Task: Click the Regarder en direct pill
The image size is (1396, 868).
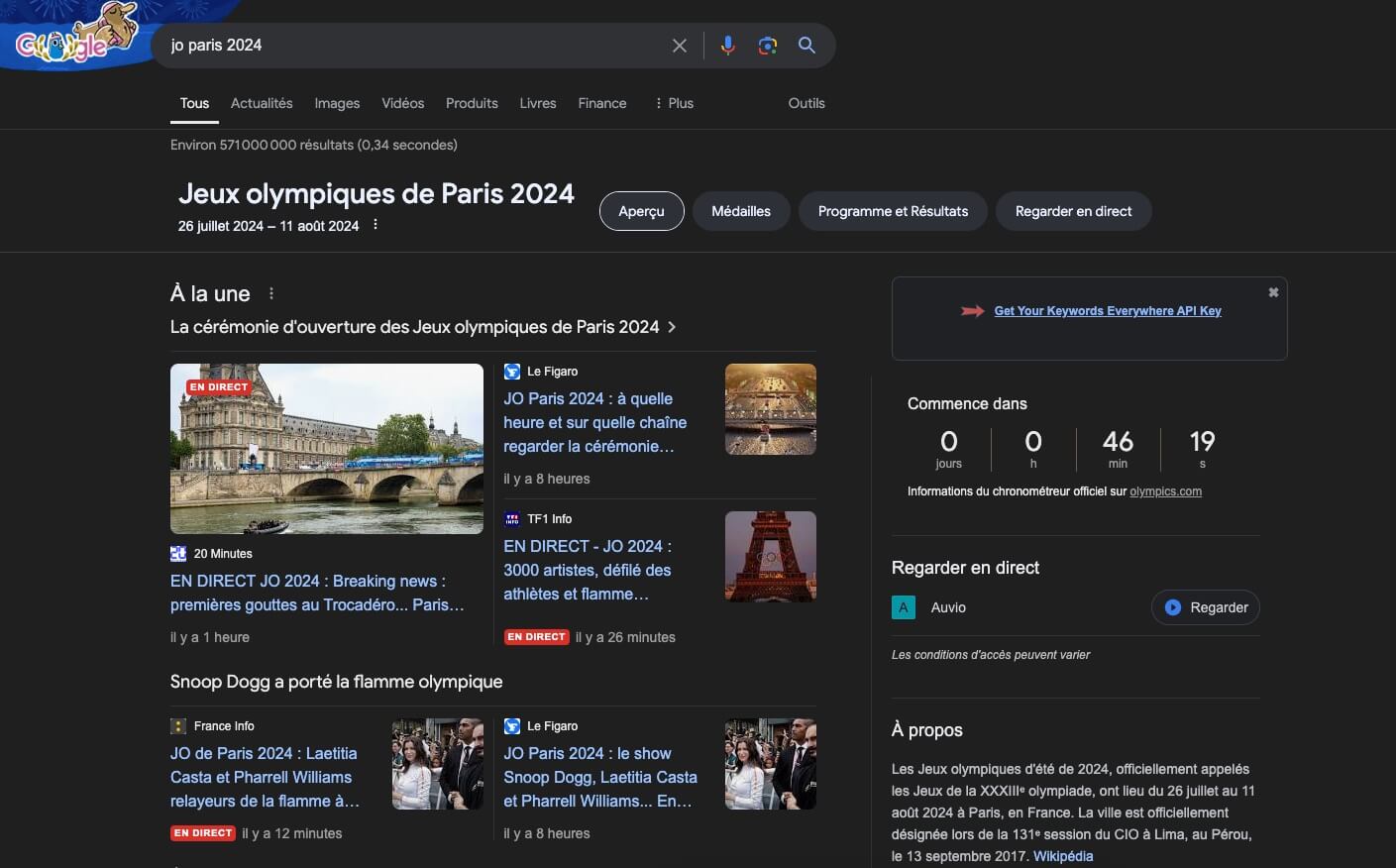Action: (x=1074, y=211)
